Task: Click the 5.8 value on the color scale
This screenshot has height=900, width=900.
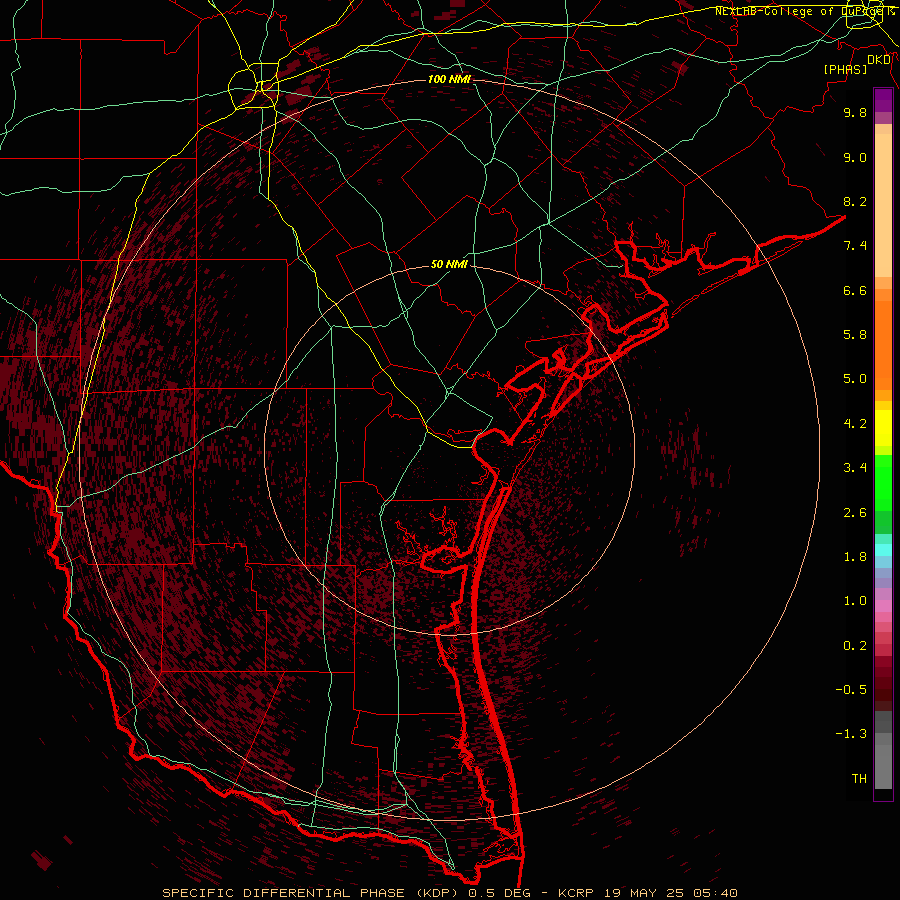Action: pos(855,335)
